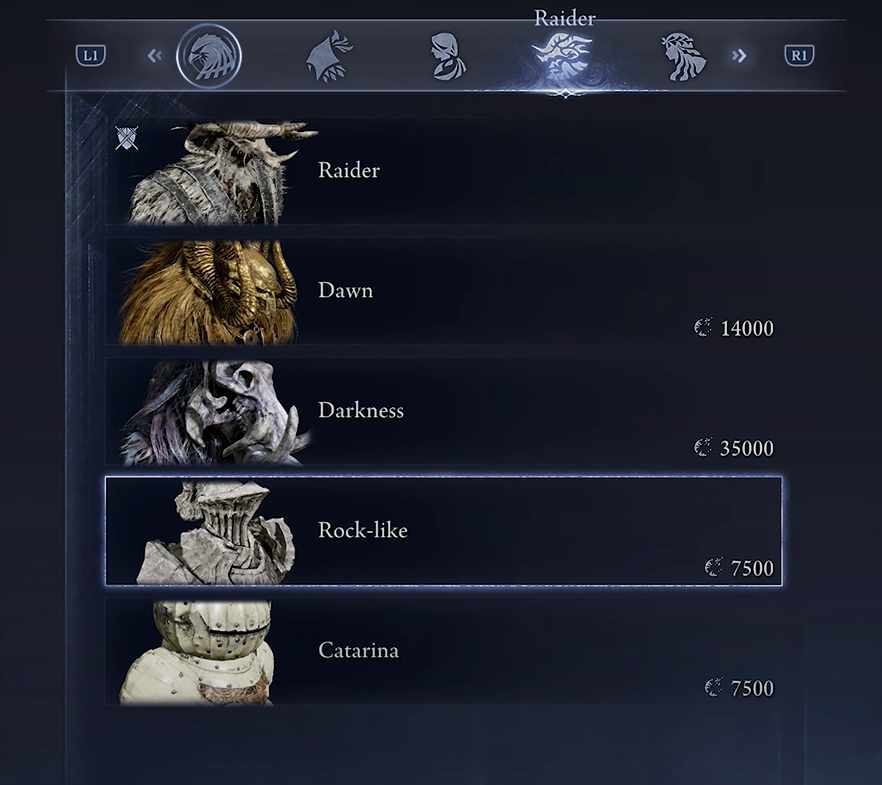Go to previous characters with left double-chevron

(x=155, y=55)
